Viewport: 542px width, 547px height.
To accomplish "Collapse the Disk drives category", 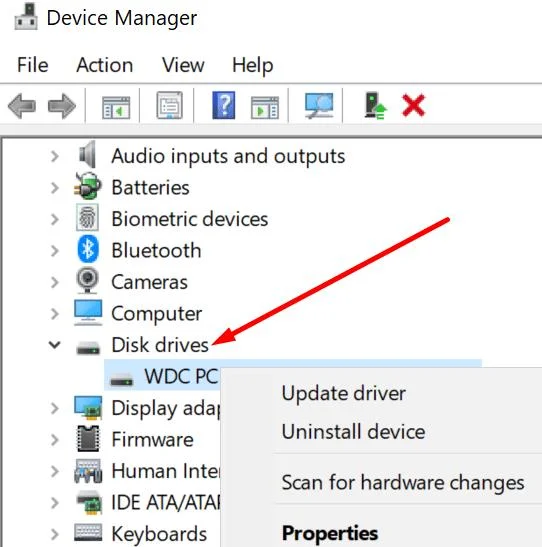I will pyautogui.click(x=54, y=345).
